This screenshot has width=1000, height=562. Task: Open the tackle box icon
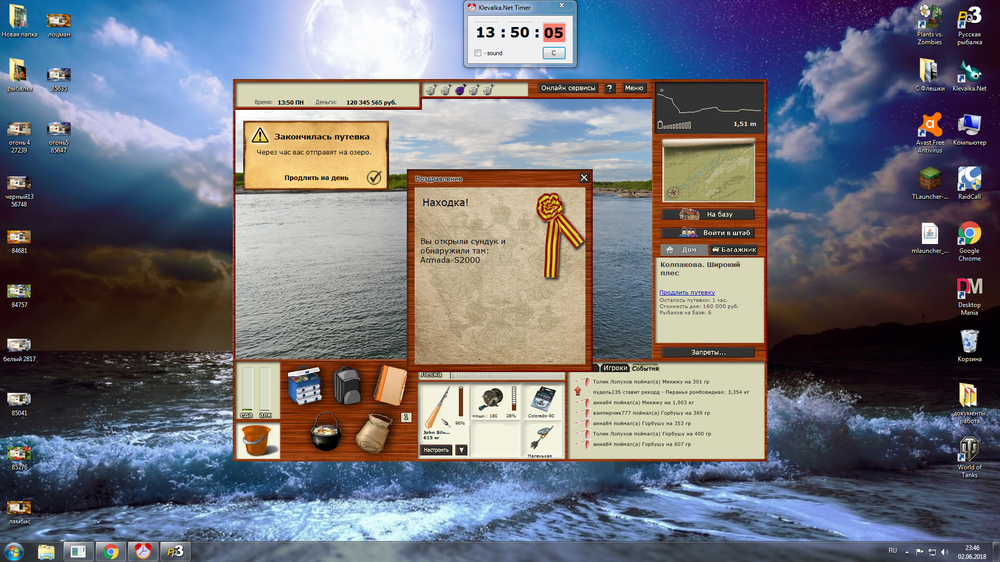click(x=303, y=386)
